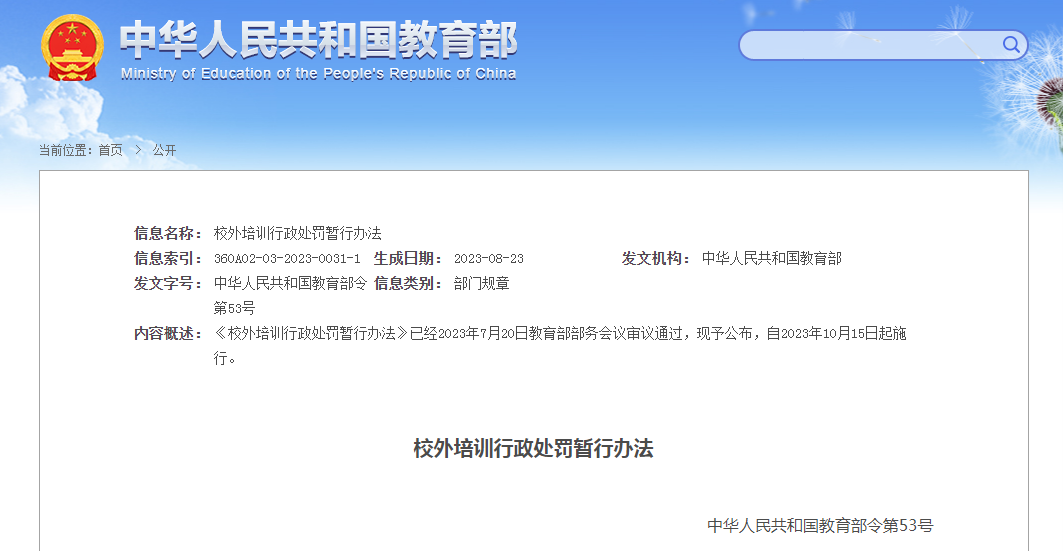1063x551 pixels.
Task: Open the 公开 breadcrumb link
Action: tap(164, 150)
